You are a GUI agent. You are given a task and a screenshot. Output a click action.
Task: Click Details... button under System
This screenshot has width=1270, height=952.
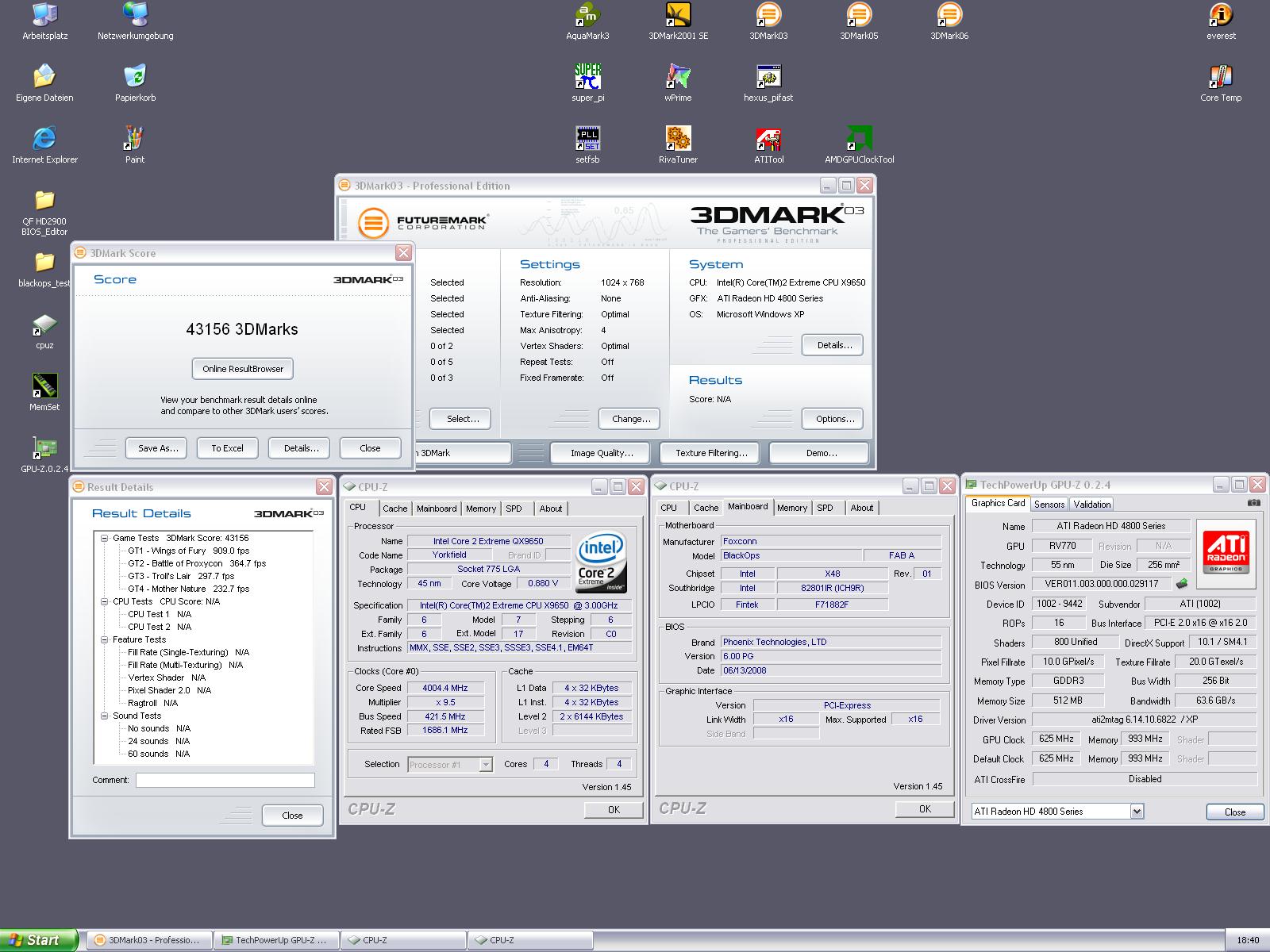click(x=834, y=345)
